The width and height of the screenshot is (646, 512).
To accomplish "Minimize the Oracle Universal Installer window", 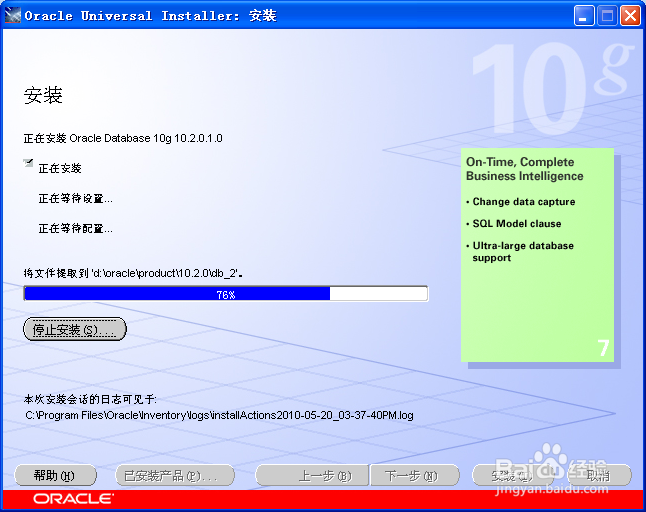I will (x=584, y=16).
